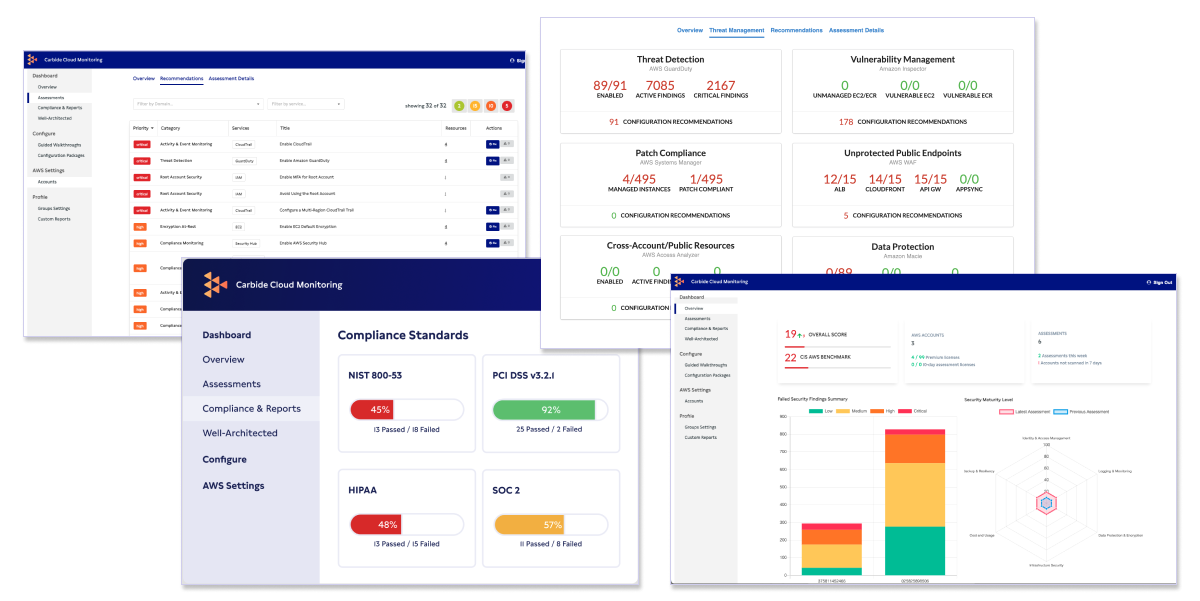Click the Fix icon for Enable Amazon GuardDuty
Viewport: 1200px width, 601px height.
click(492, 160)
